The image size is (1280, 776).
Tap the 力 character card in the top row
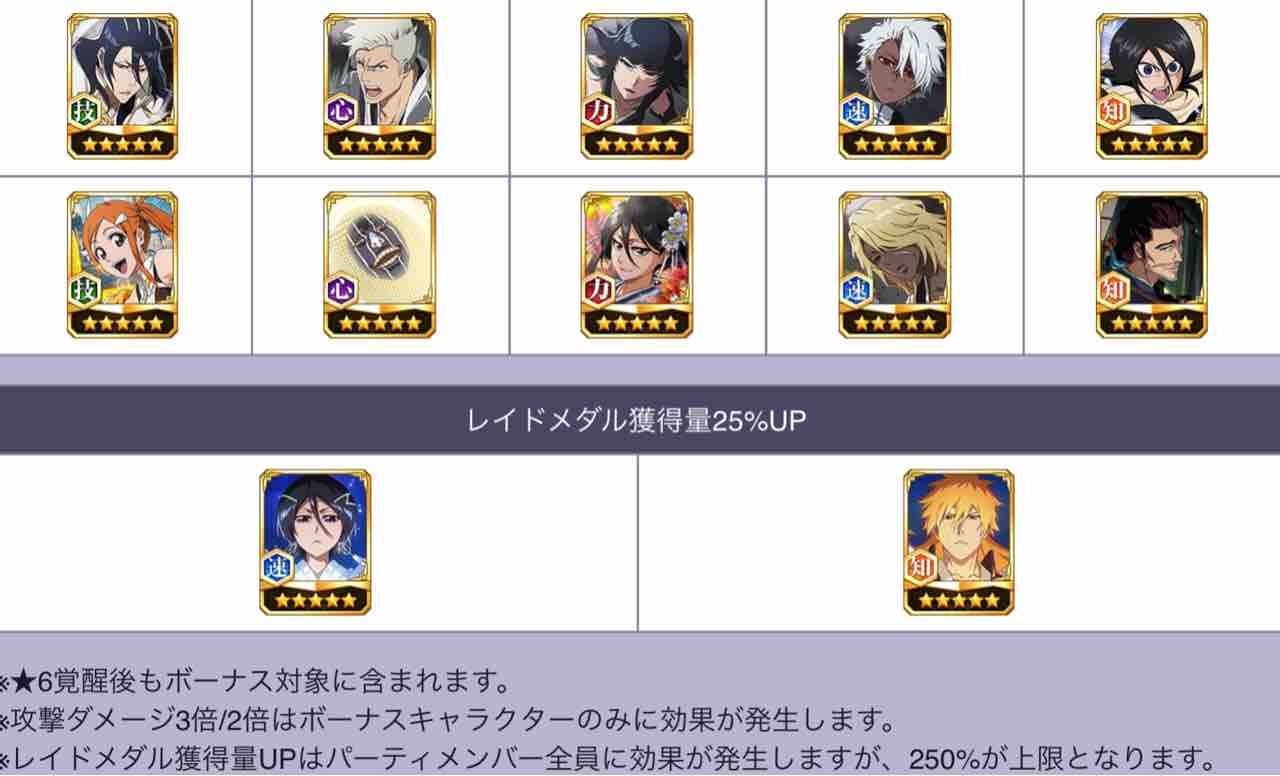click(x=637, y=86)
